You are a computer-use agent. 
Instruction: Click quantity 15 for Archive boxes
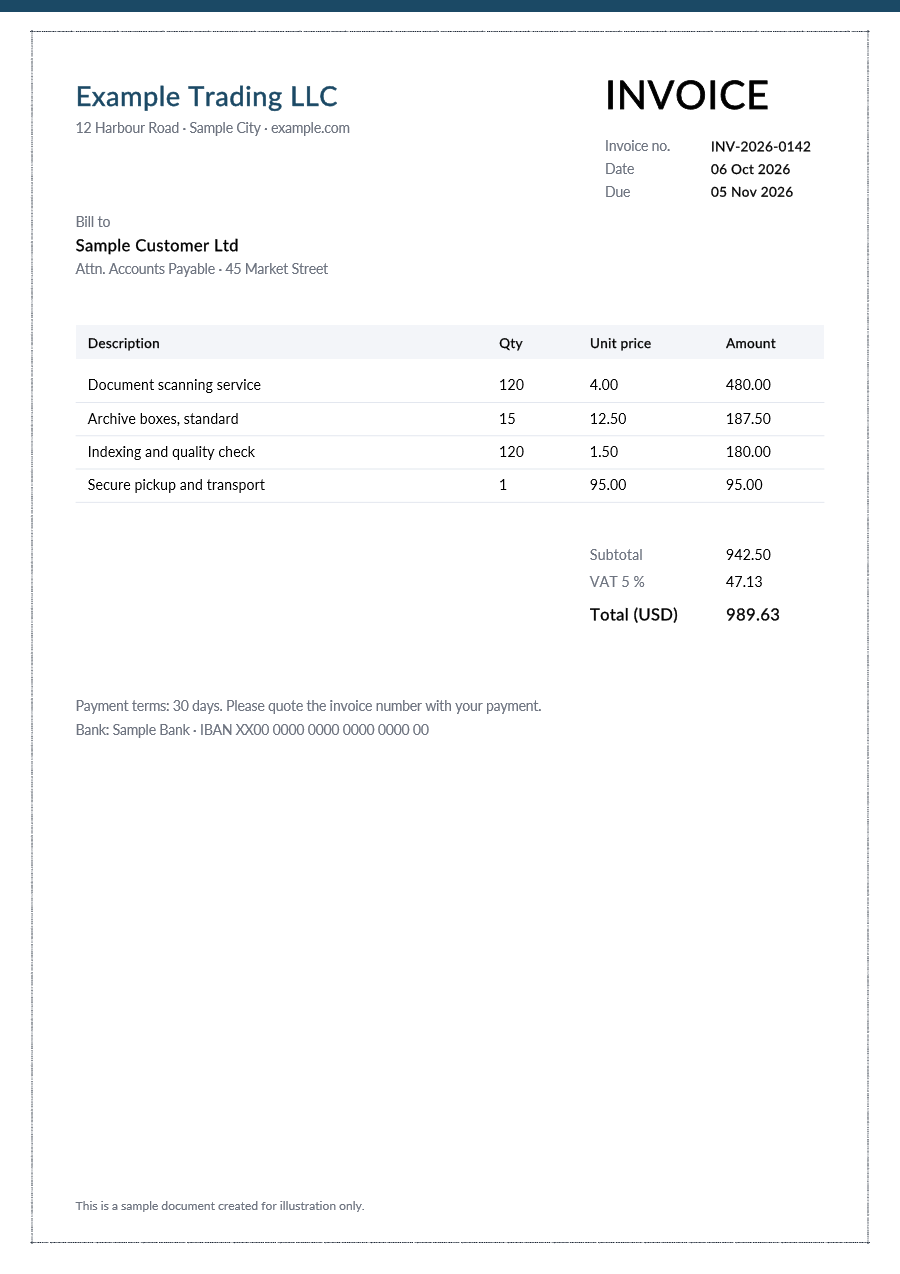(x=507, y=419)
